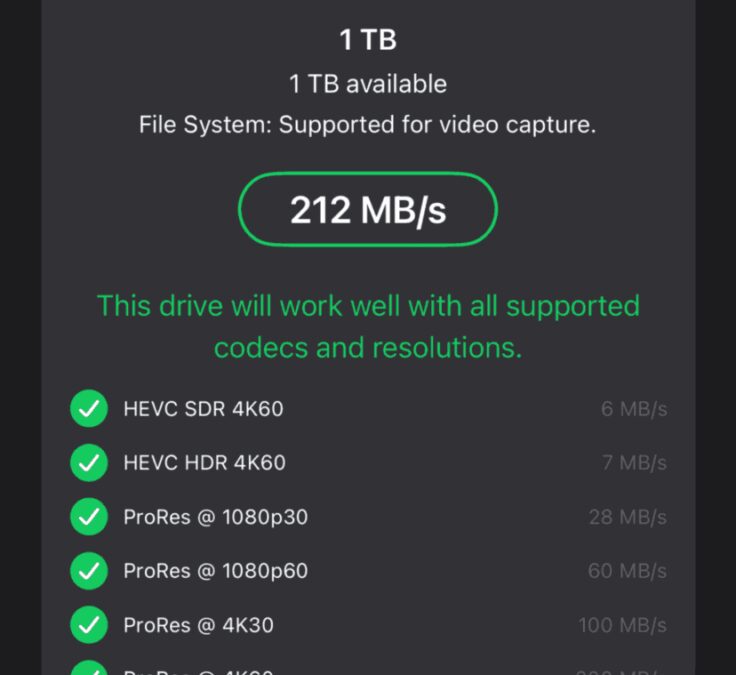Screen dimensions: 736x675
Task: Click the 7 MB/s requirement value
Action: coord(634,463)
